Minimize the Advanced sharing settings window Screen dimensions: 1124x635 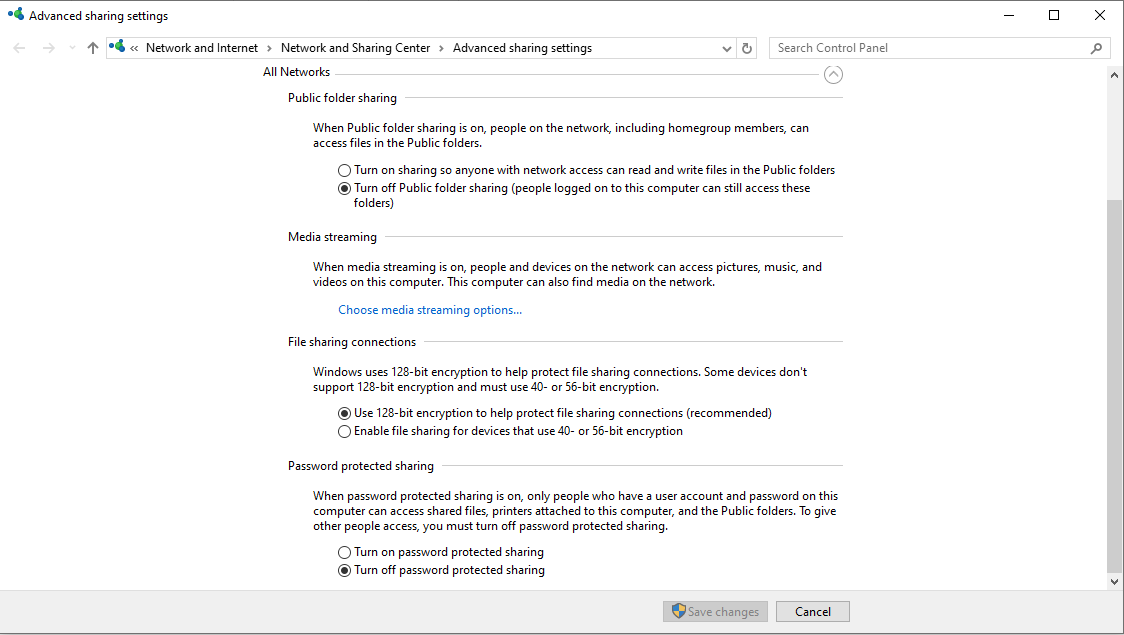pyautogui.click(x=1009, y=15)
